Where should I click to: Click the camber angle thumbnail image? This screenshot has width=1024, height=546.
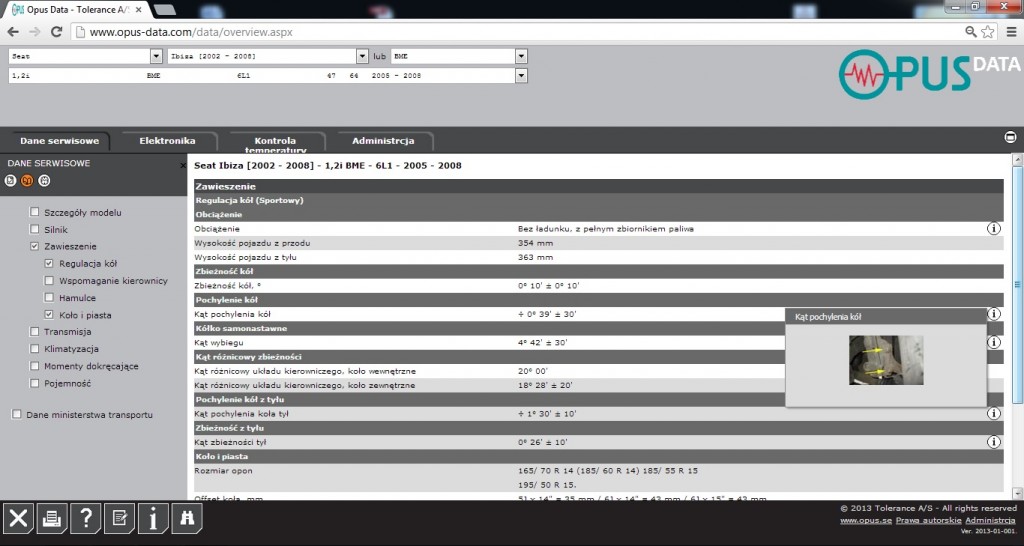pyautogui.click(x=886, y=360)
